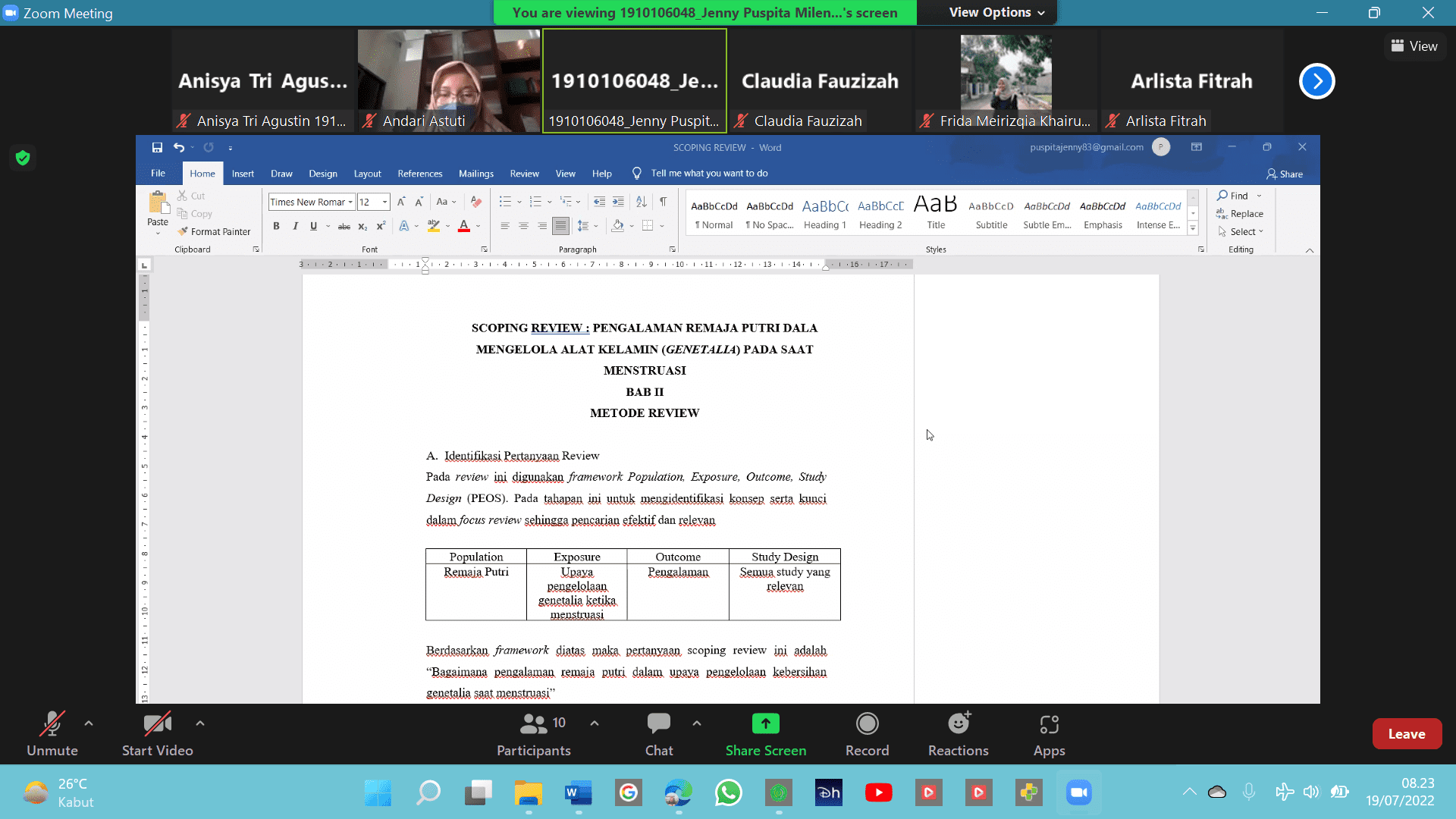Open the References ribbon tab
This screenshot has width=1456, height=819.
[x=420, y=173]
